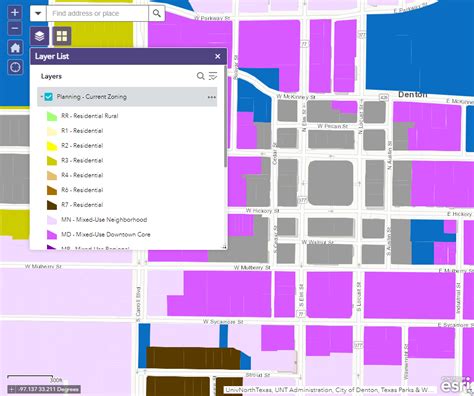Click the W Pecan St label

(x=332, y=126)
